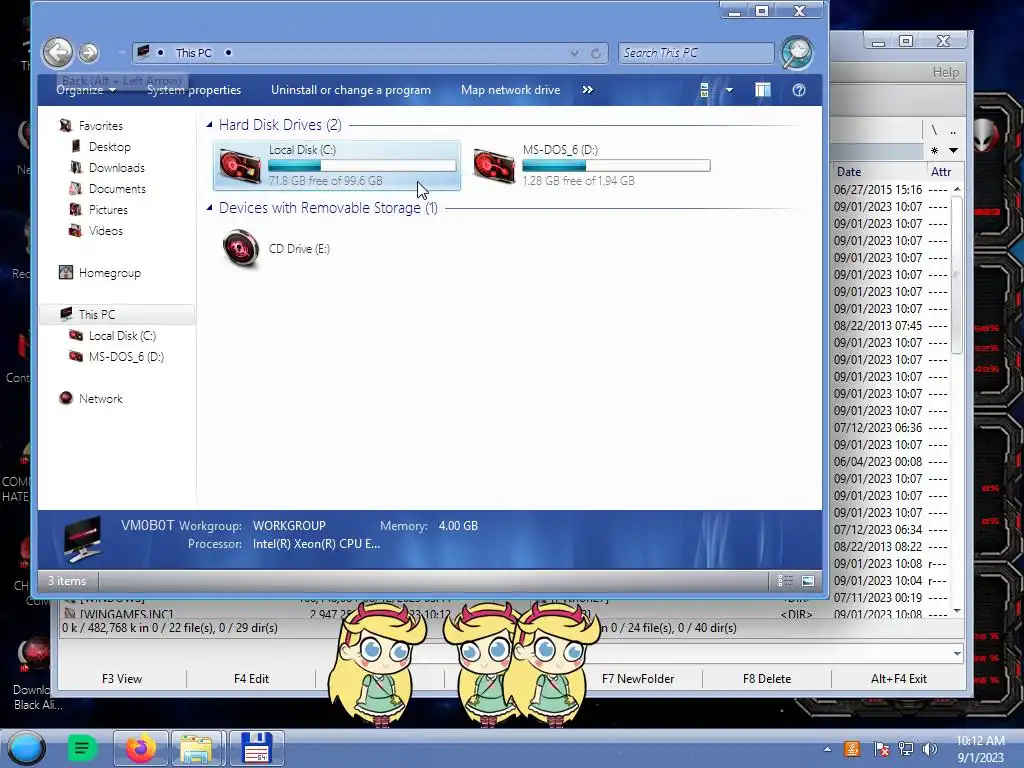Switch to large icons view in status bar
The height and width of the screenshot is (768, 1024).
point(808,581)
